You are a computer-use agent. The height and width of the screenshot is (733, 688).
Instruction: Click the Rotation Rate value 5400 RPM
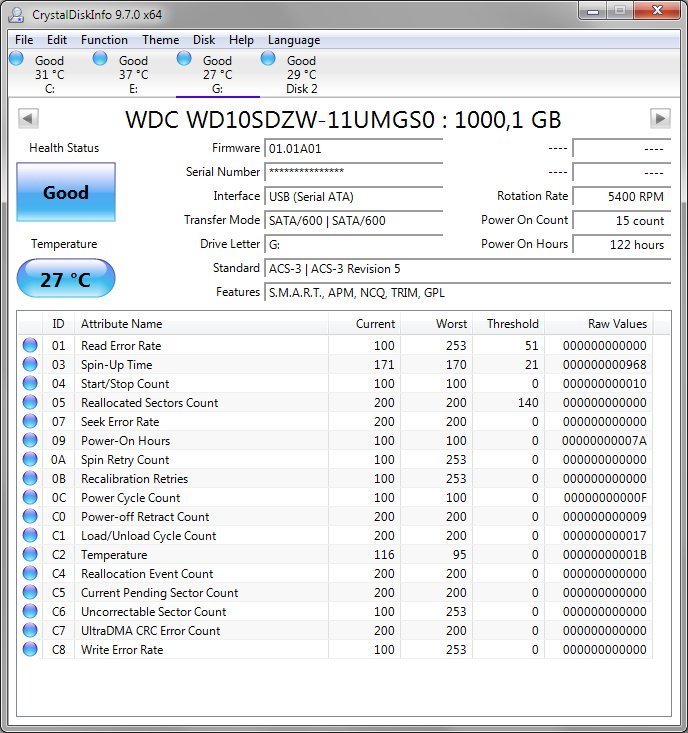(x=622, y=196)
